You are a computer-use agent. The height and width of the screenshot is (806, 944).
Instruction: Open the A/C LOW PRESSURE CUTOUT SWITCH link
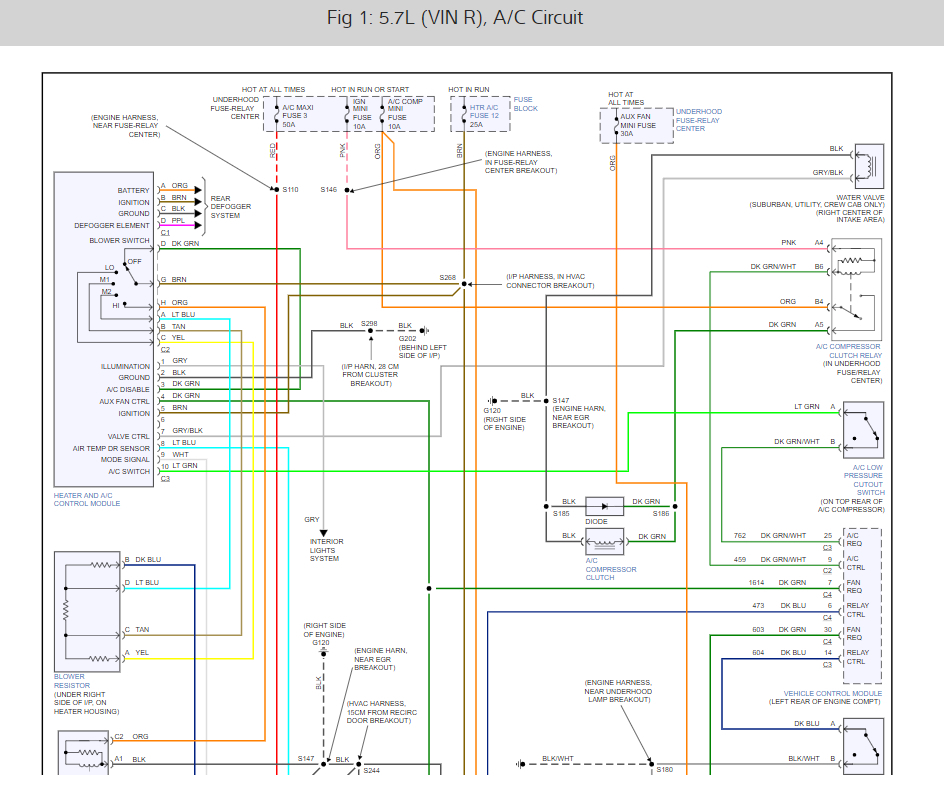pos(863,480)
